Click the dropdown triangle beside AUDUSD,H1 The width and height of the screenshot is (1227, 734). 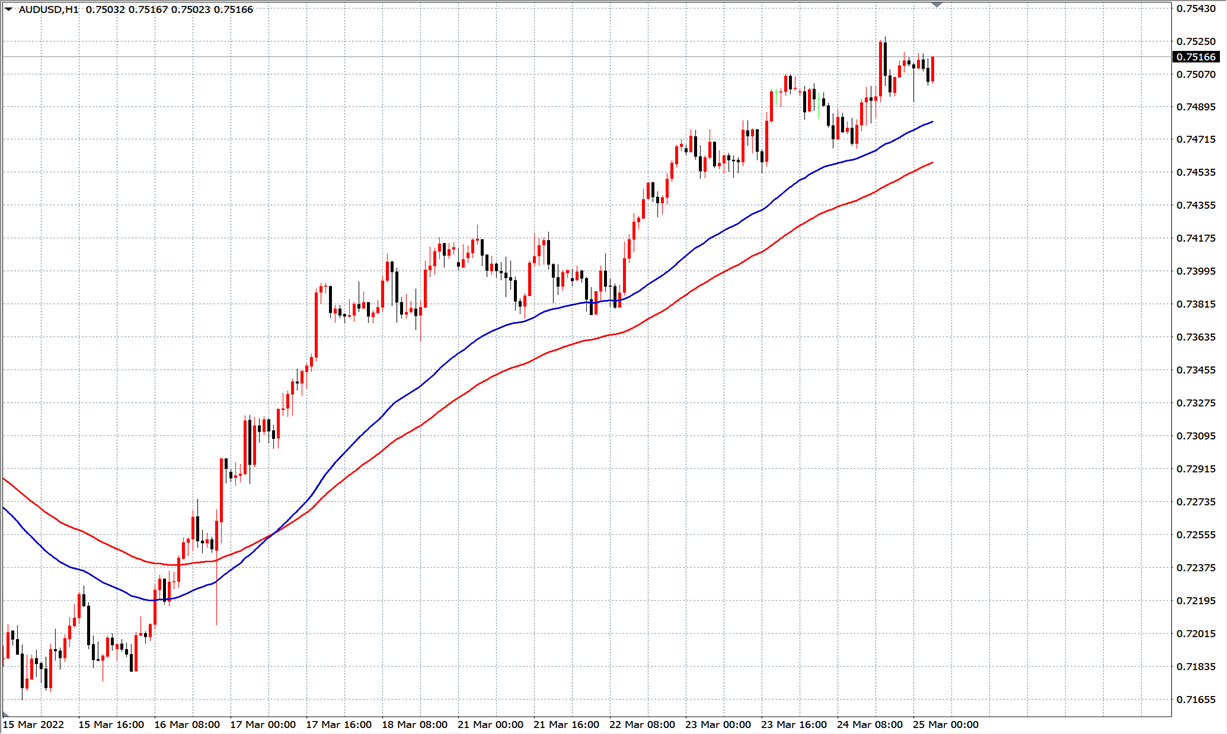[9, 9]
